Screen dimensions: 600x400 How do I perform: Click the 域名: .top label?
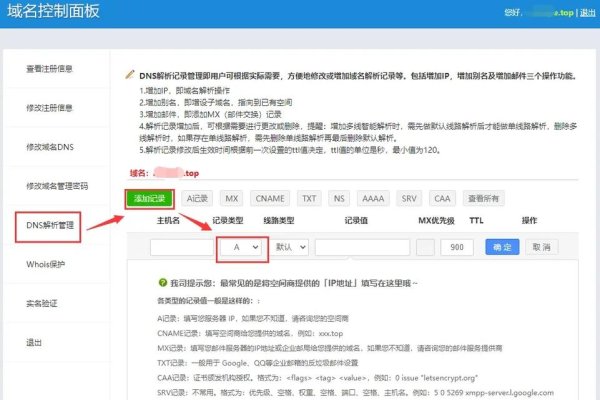pos(164,173)
